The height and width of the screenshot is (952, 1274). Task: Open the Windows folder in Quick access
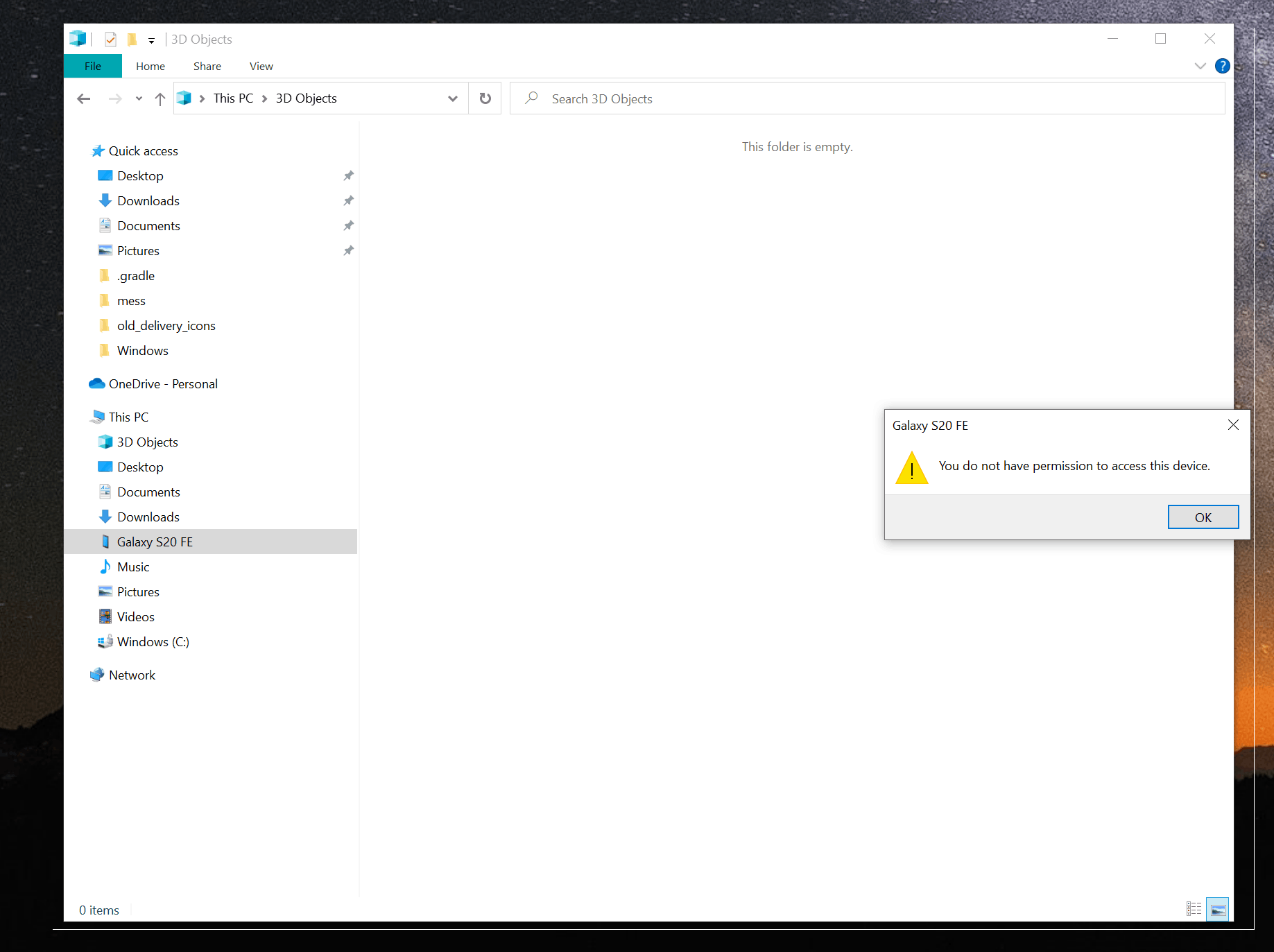pyautogui.click(x=142, y=351)
